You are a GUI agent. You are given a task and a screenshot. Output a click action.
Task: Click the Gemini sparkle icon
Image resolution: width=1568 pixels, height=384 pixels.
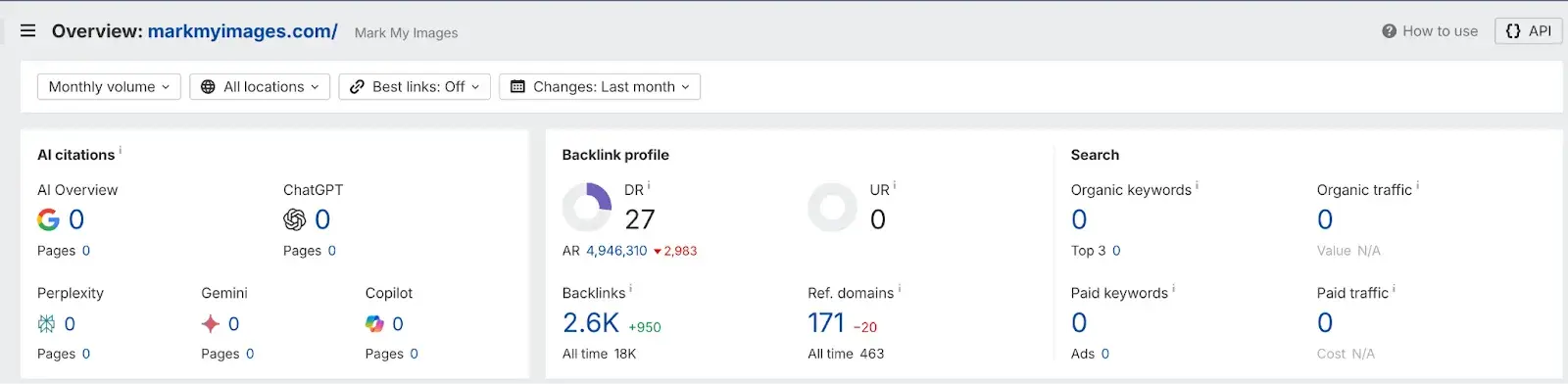[x=210, y=323]
